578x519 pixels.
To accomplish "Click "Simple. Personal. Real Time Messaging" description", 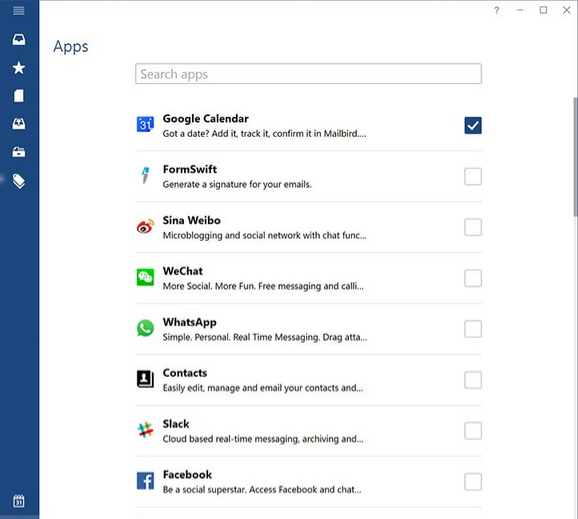I will pyautogui.click(x=265, y=337).
